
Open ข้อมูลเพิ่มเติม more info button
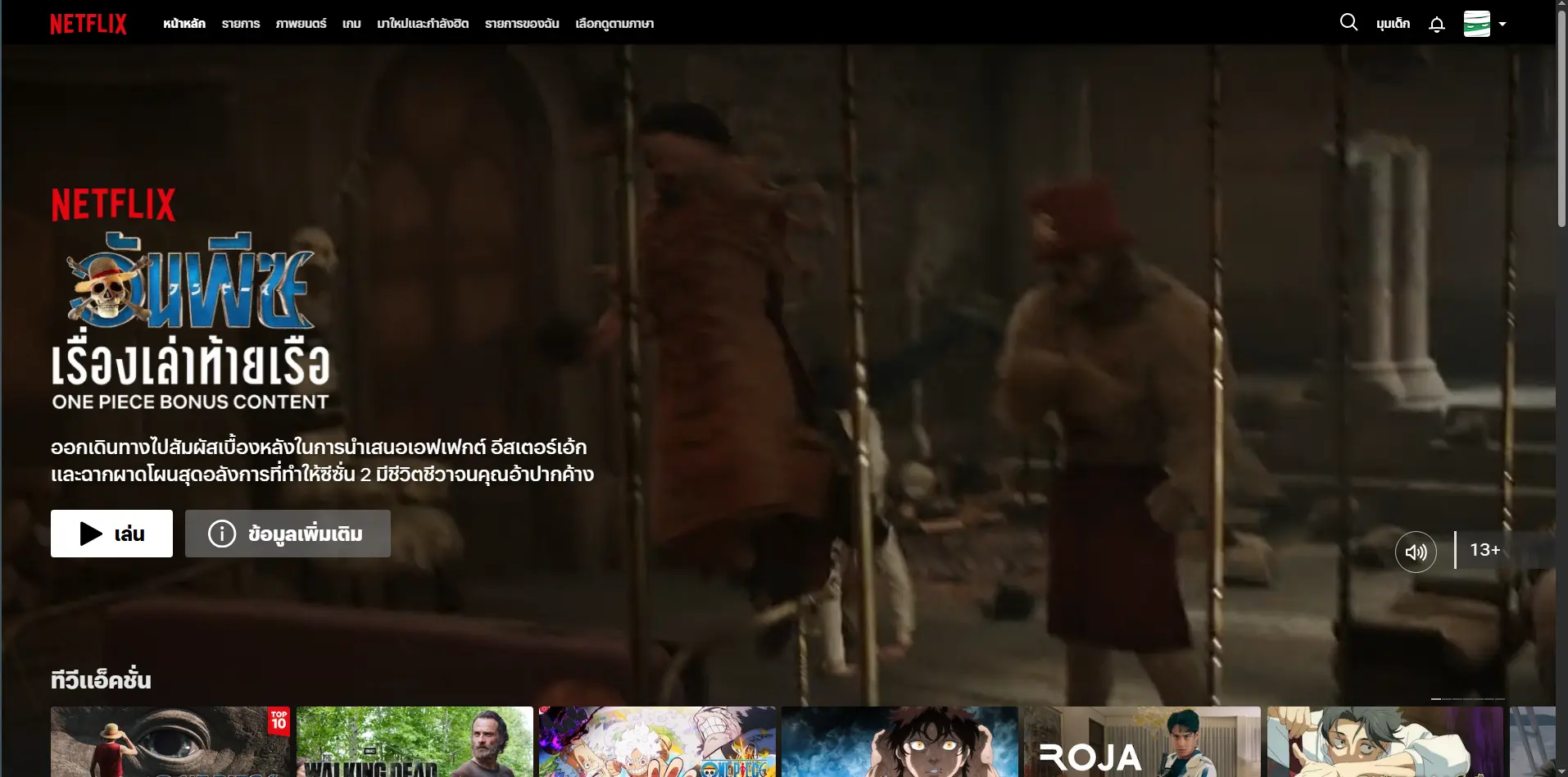pyautogui.click(x=288, y=534)
